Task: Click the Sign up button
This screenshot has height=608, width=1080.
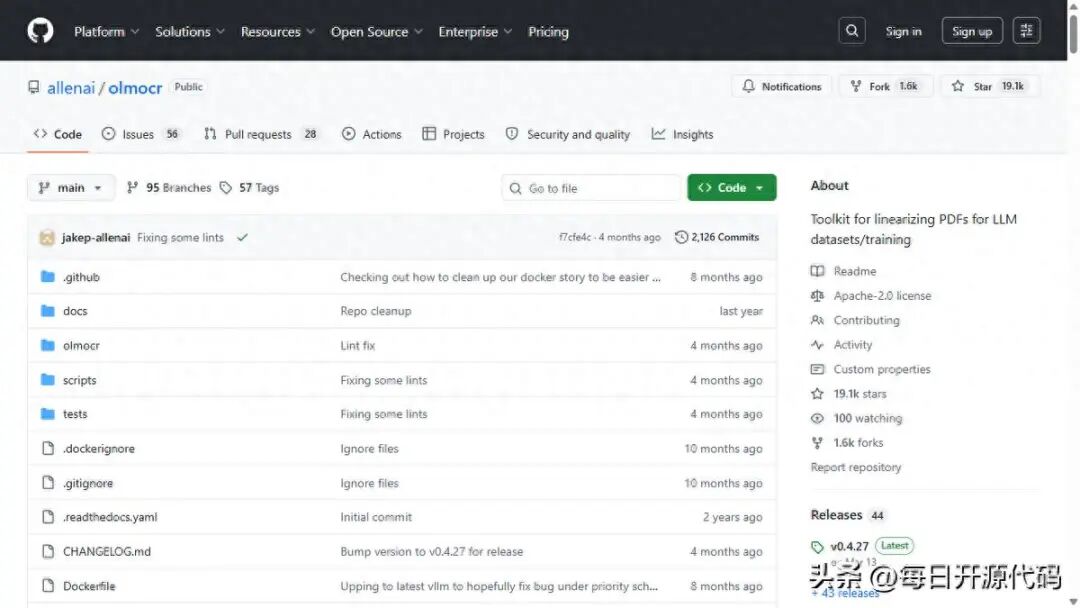Action: tap(972, 31)
